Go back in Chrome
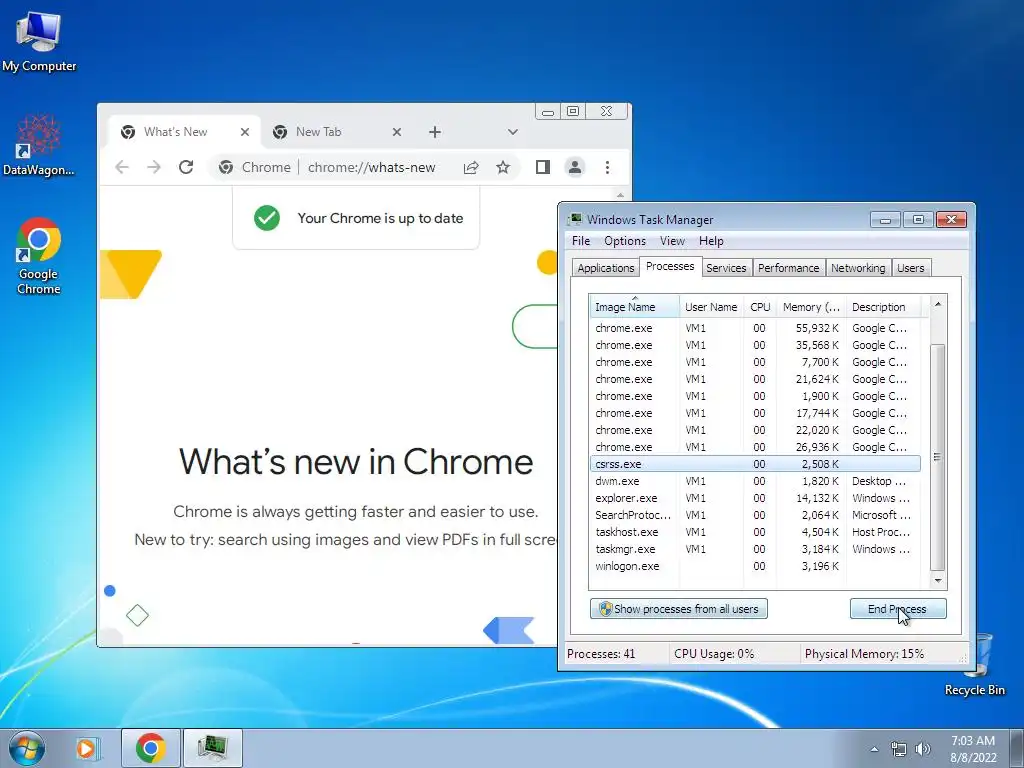 (122, 167)
